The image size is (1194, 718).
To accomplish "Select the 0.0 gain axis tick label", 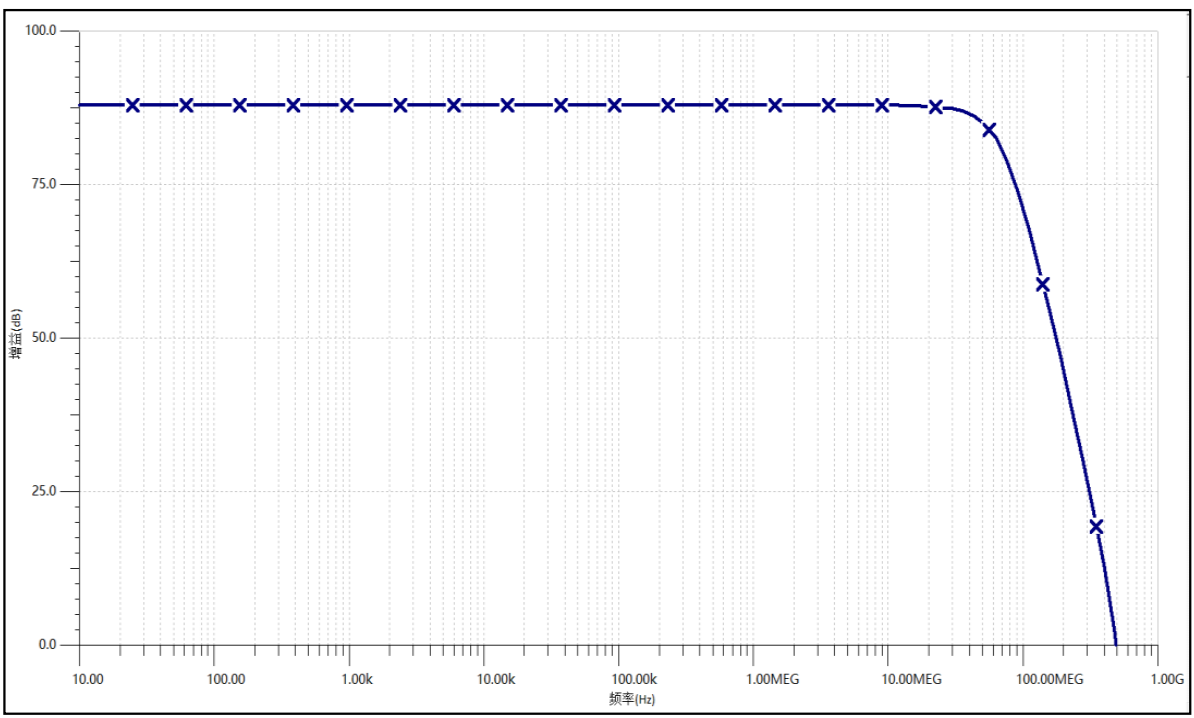I will pos(46,645).
